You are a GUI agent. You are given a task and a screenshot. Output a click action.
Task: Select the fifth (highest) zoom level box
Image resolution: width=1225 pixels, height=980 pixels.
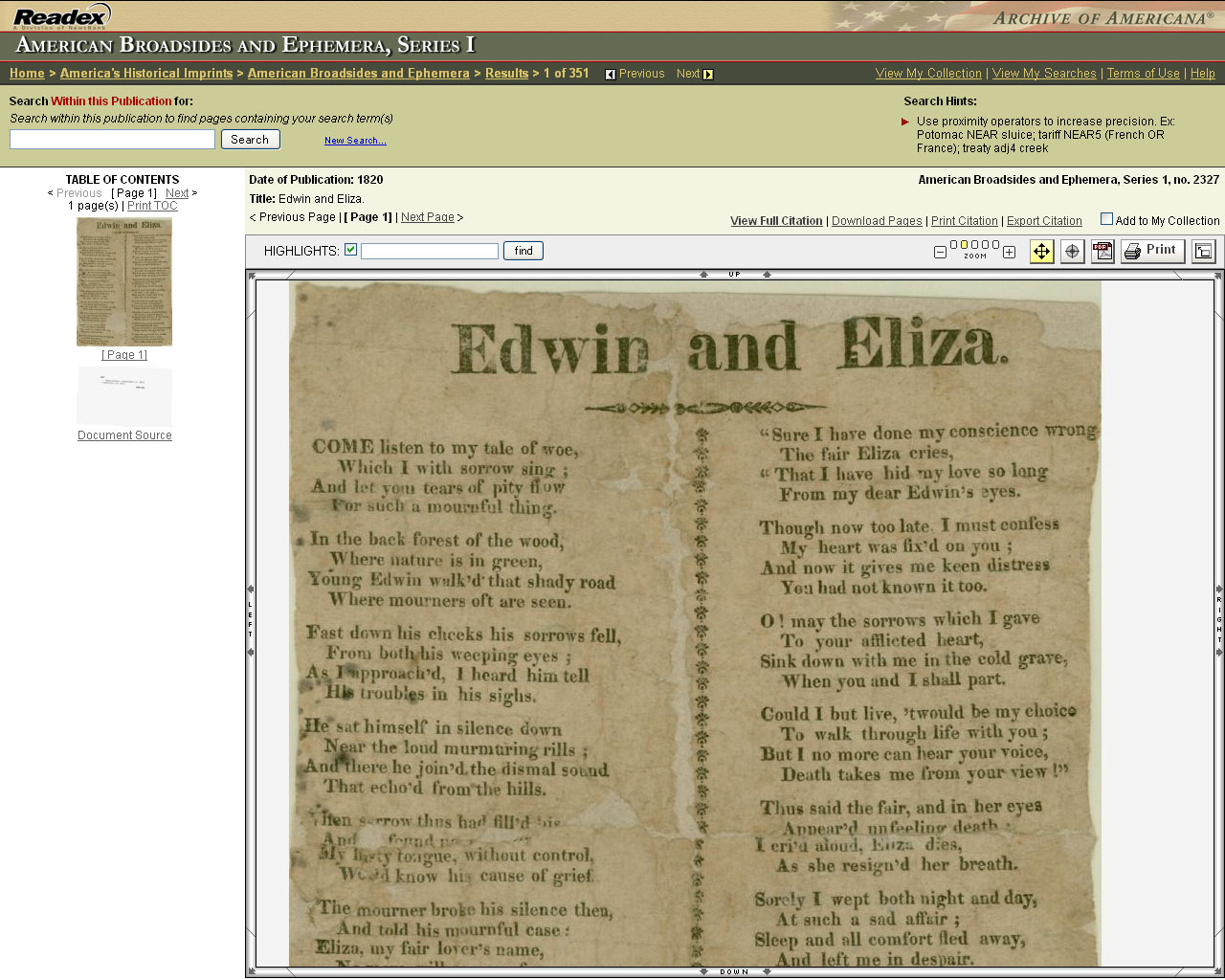[x=996, y=245]
